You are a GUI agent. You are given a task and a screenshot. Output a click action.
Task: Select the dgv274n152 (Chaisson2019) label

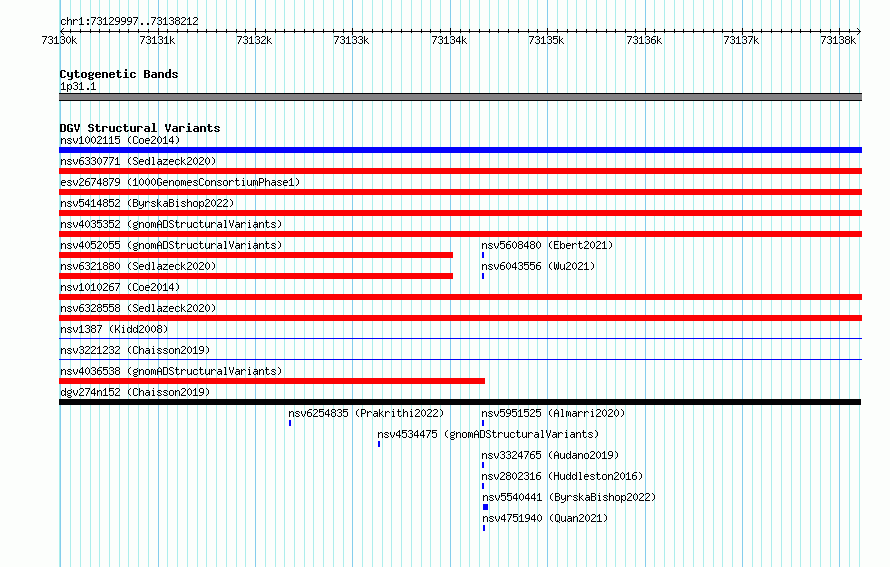pyautogui.click(x=135, y=392)
